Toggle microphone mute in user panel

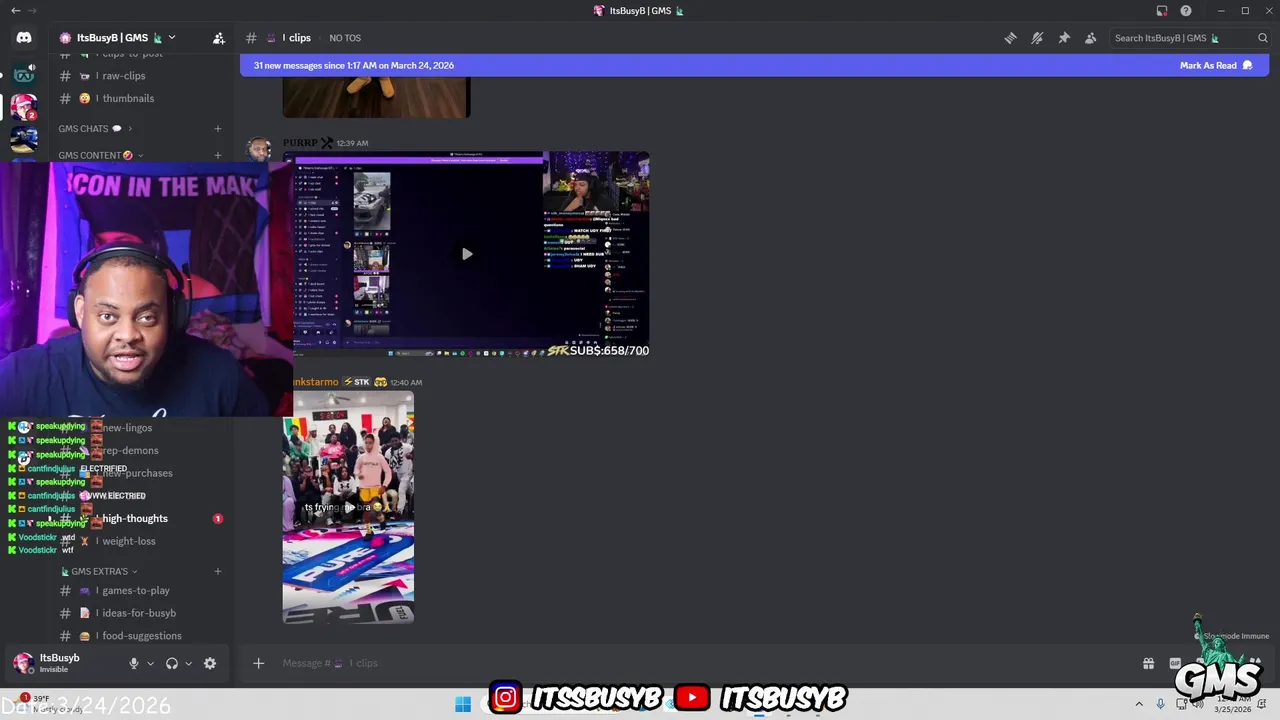coord(133,663)
